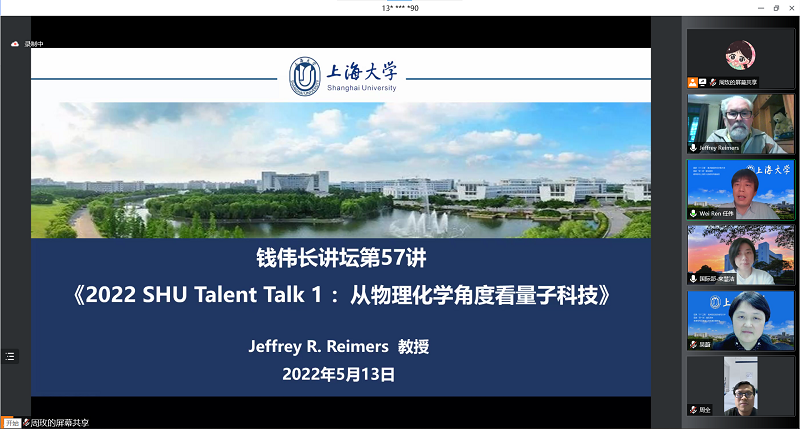Click the Jeffrey Reimers name label

[x=719, y=148]
